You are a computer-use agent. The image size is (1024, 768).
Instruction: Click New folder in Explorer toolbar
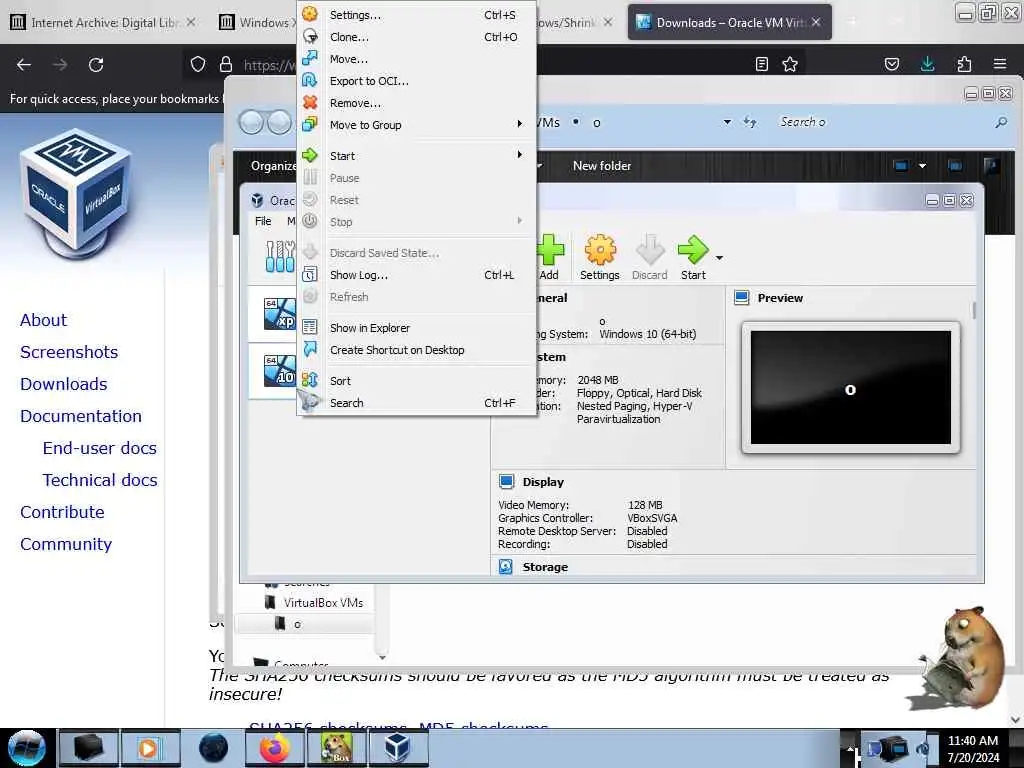click(602, 166)
